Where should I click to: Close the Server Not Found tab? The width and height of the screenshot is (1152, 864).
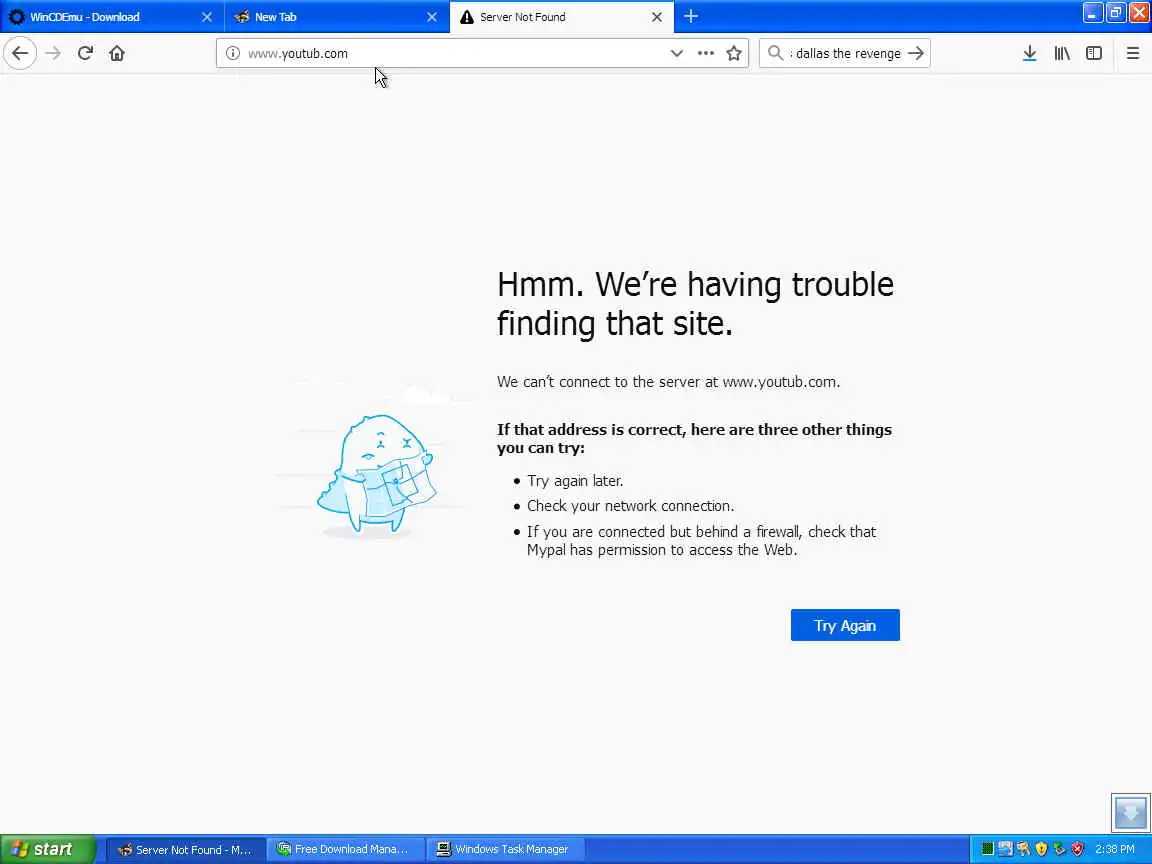coord(657,17)
